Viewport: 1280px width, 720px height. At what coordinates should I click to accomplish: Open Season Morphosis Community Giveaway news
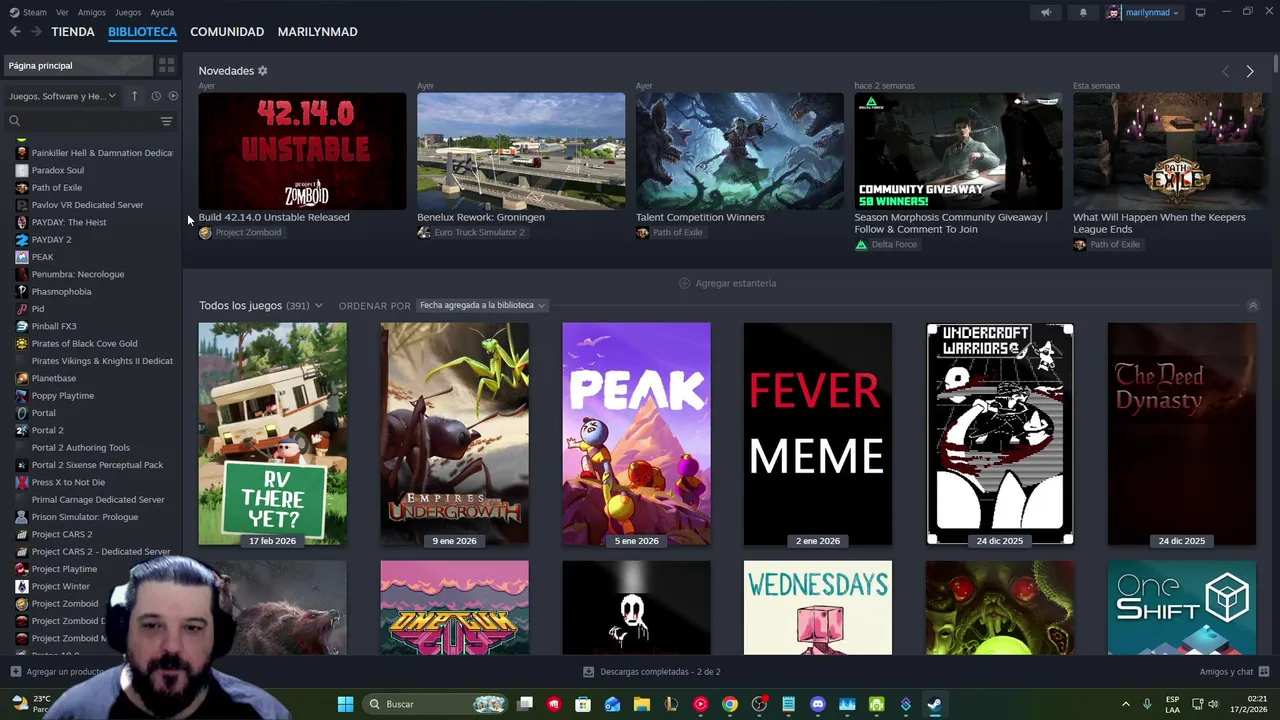[958, 151]
